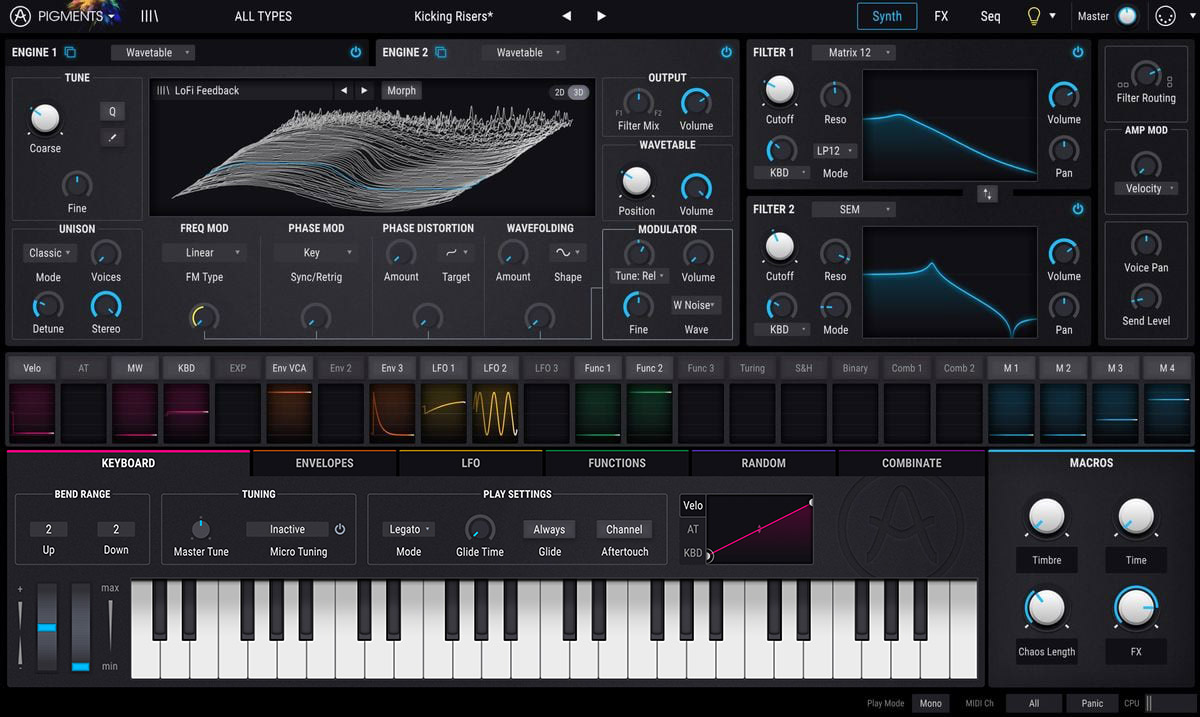Load the previous preset arrow
1200x717 pixels.
coord(567,16)
